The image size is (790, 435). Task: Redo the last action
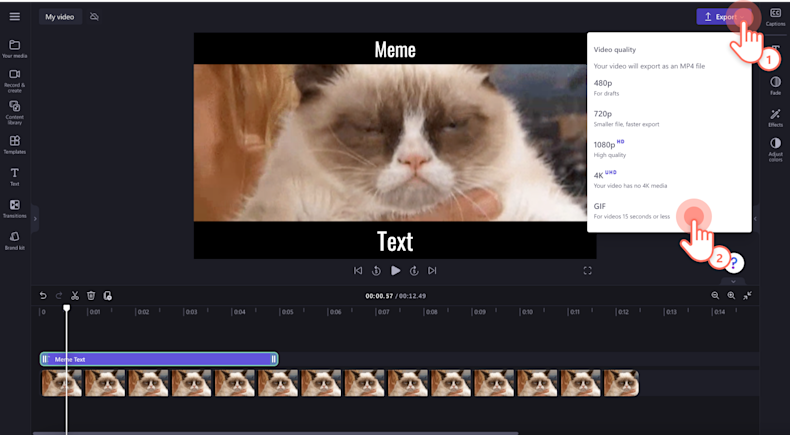tap(59, 295)
